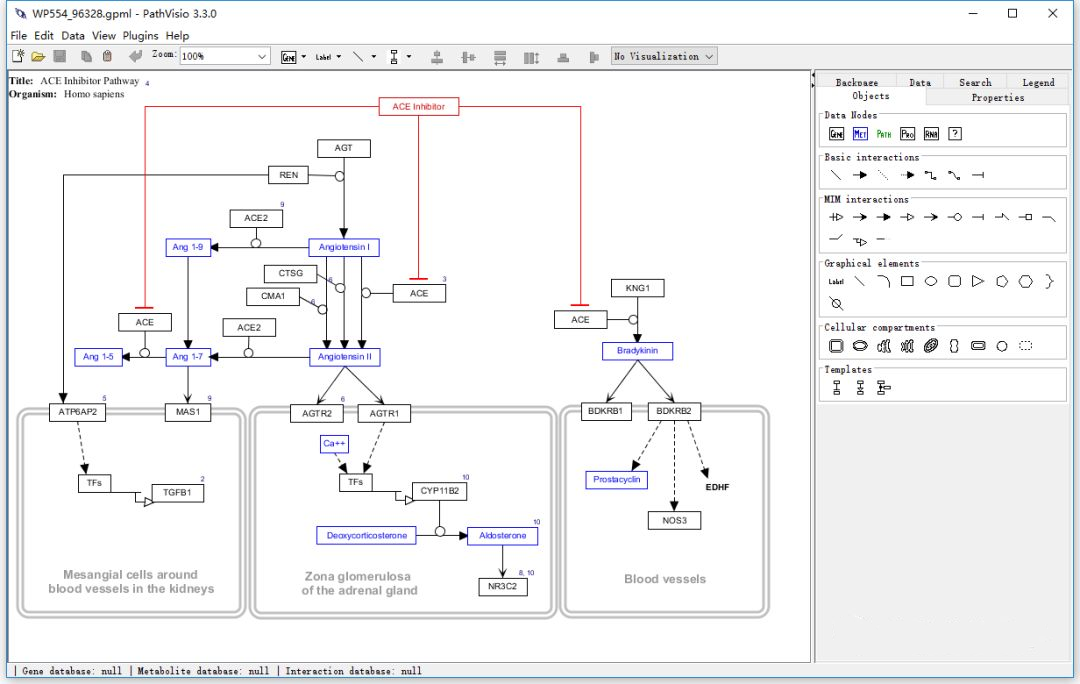Viewport: 1080px width, 684px height.
Task: Expand arrow beside toolbar Gene button
Action: 303,57
